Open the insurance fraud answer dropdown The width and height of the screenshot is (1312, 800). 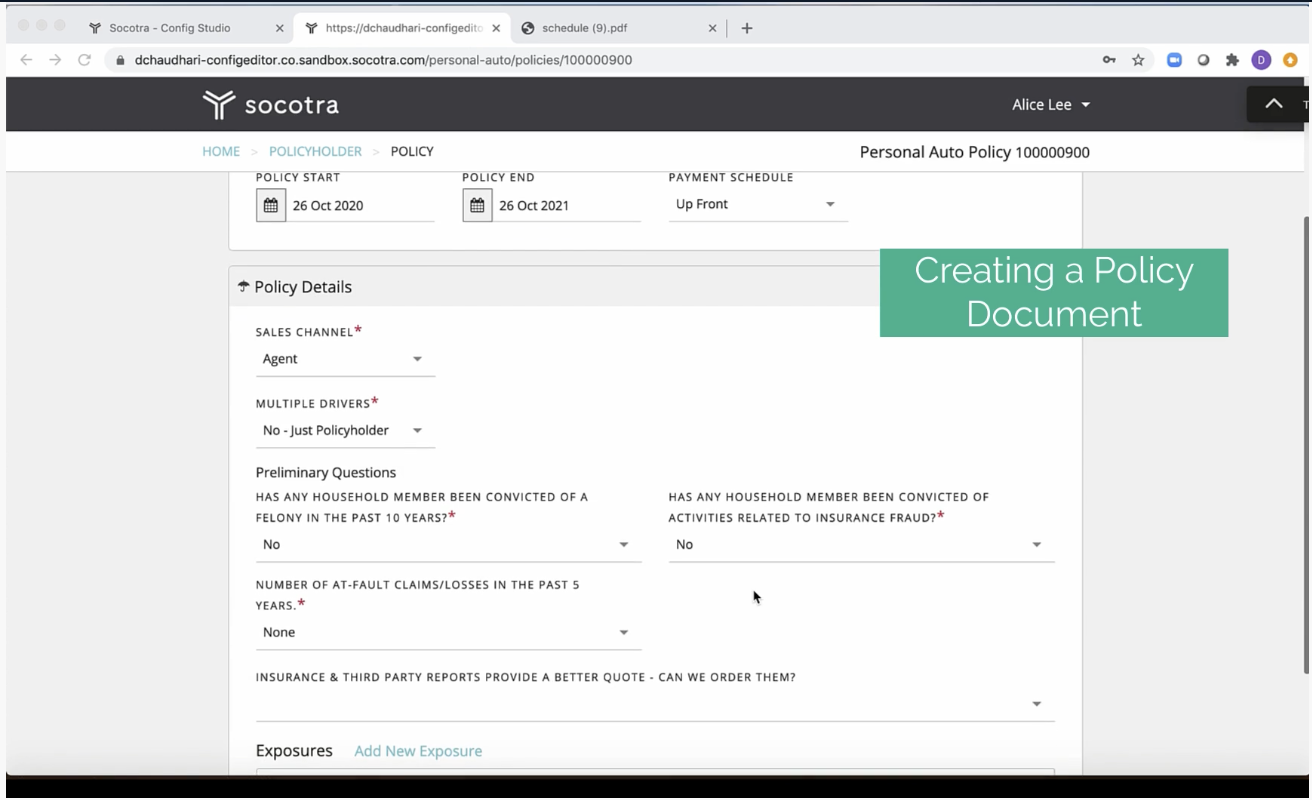(860, 544)
